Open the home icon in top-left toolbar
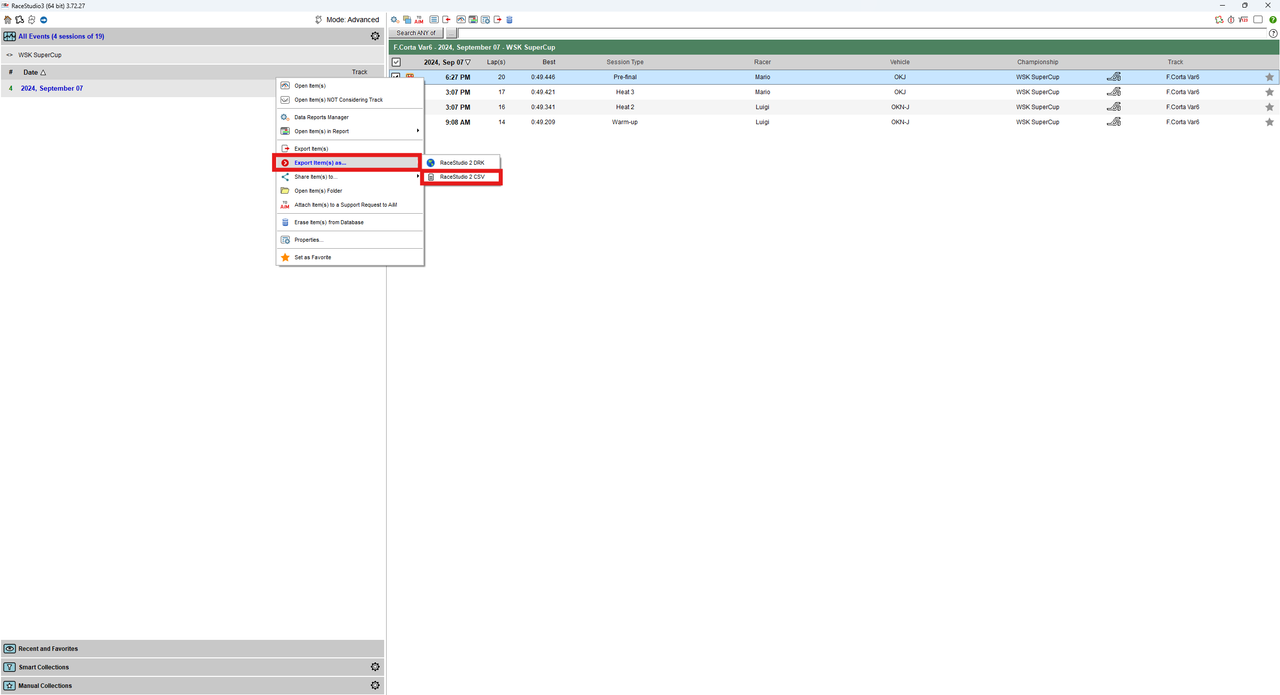This screenshot has width=1280, height=695. click(8, 20)
